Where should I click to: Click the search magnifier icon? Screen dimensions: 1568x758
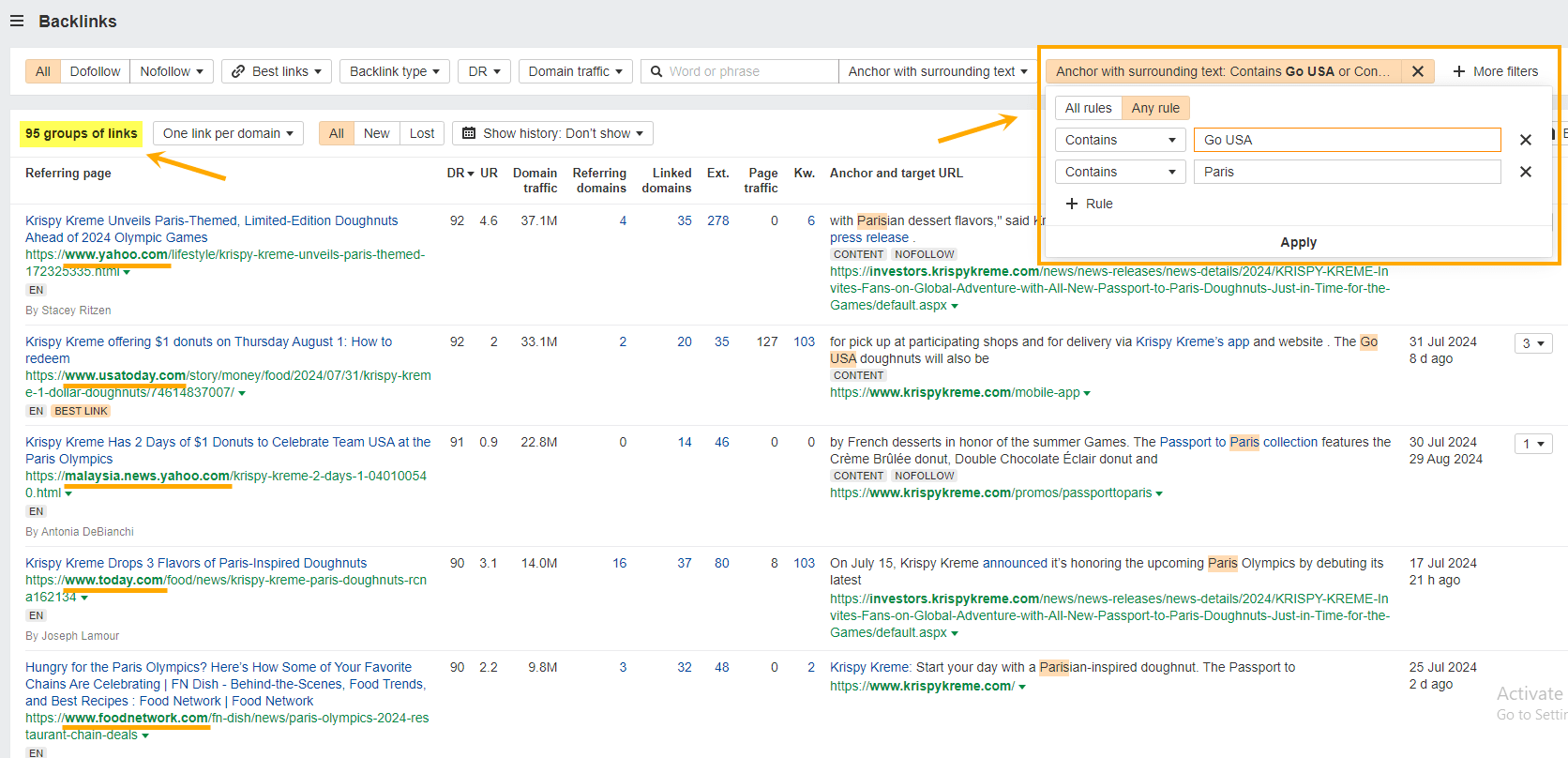[x=656, y=71]
